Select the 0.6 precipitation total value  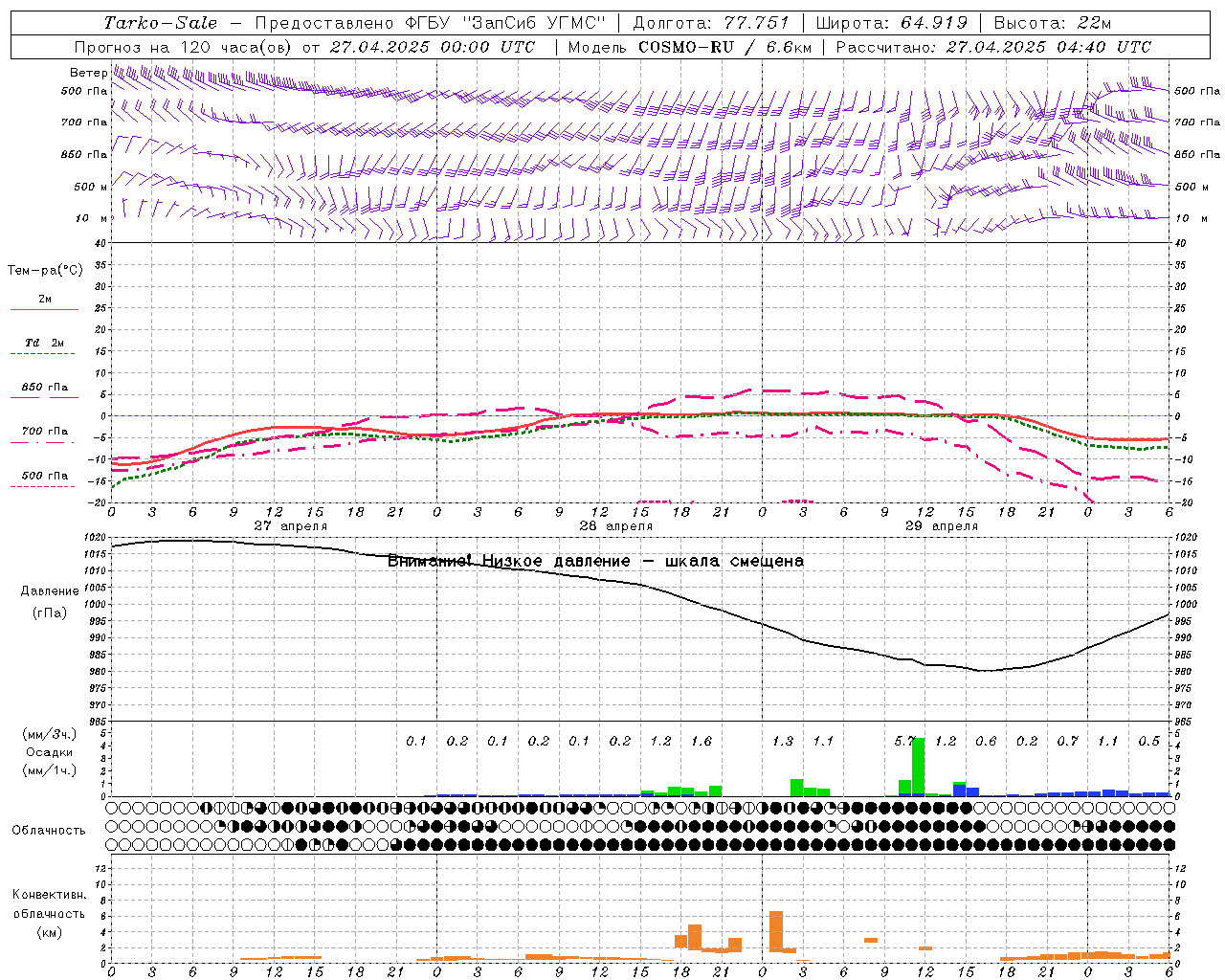point(986,741)
